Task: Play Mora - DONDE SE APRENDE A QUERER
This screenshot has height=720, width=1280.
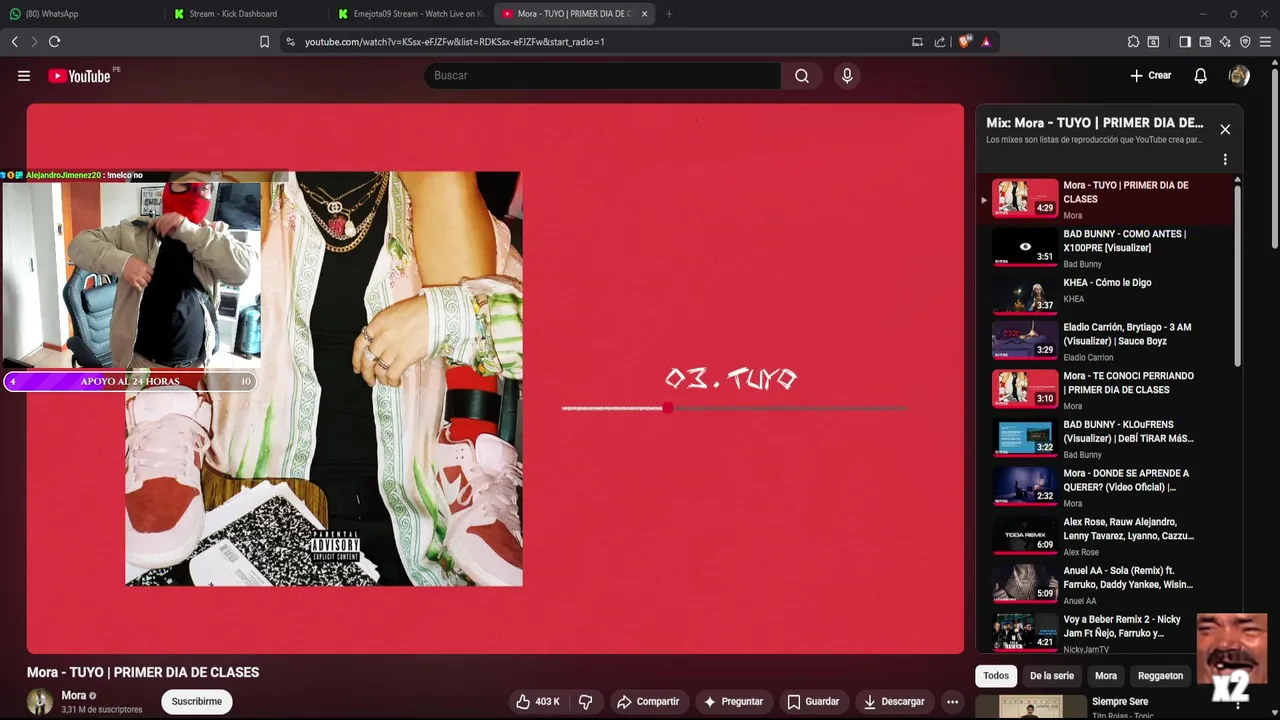Action: [x=1107, y=488]
